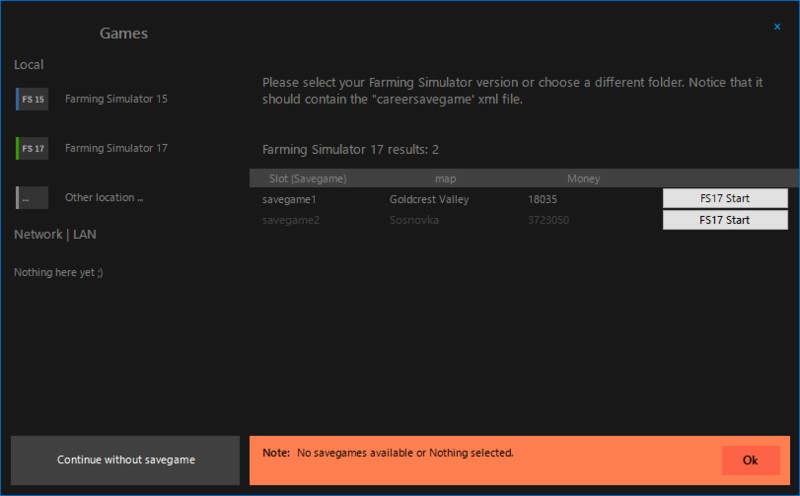800x496 pixels.
Task: Click the Goldcrest Valley map cell
Action: [x=429, y=199]
